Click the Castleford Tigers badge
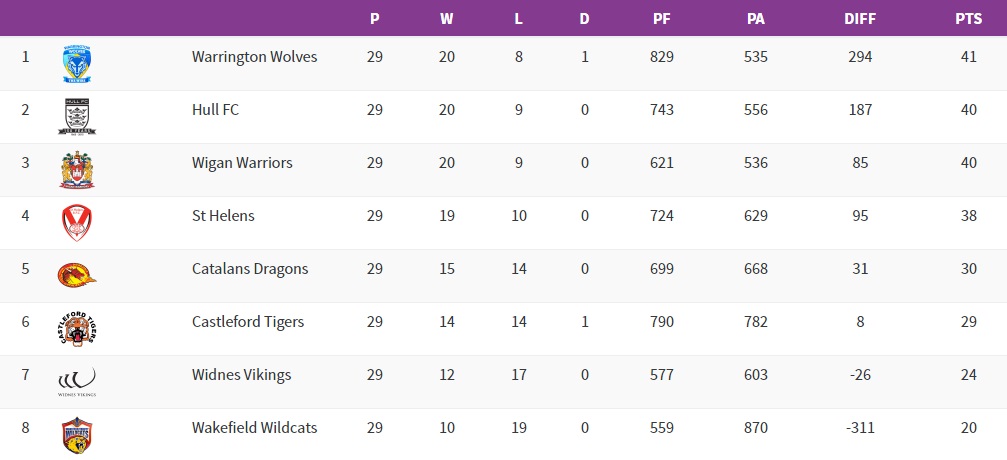This screenshot has height=460, width=1007. [x=77, y=328]
